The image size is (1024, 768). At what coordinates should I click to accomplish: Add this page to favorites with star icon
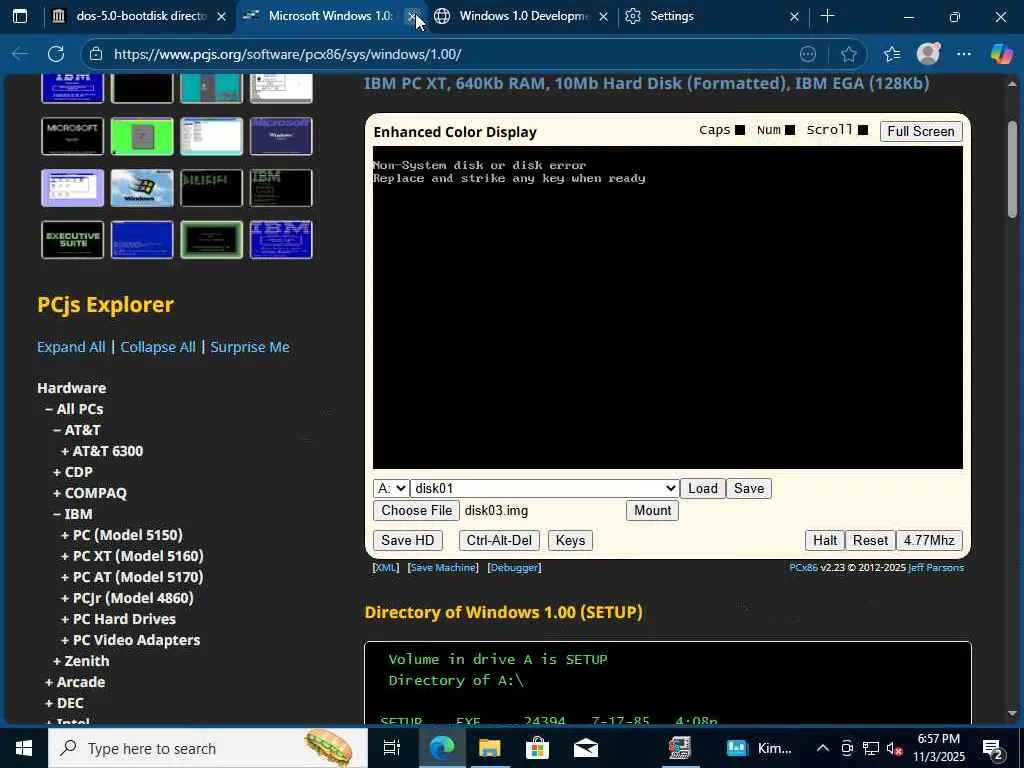pyautogui.click(x=848, y=54)
